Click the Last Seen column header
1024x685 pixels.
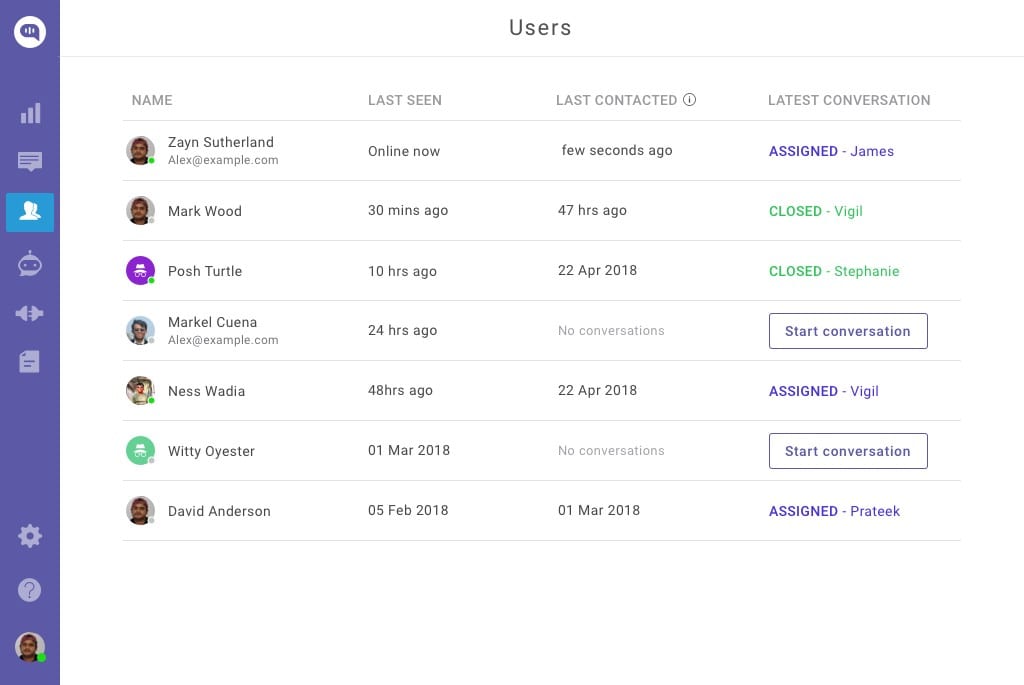(404, 100)
